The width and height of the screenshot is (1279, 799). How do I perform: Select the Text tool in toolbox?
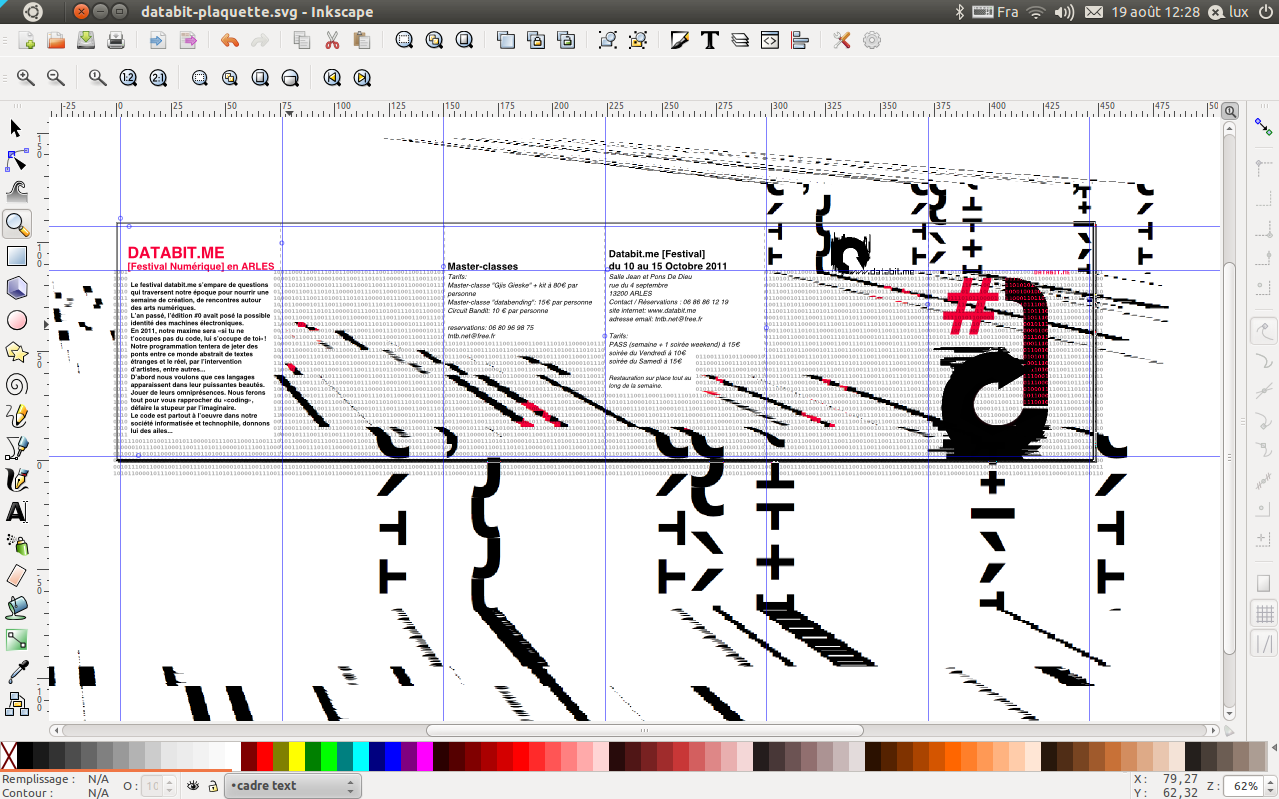coord(16,512)
